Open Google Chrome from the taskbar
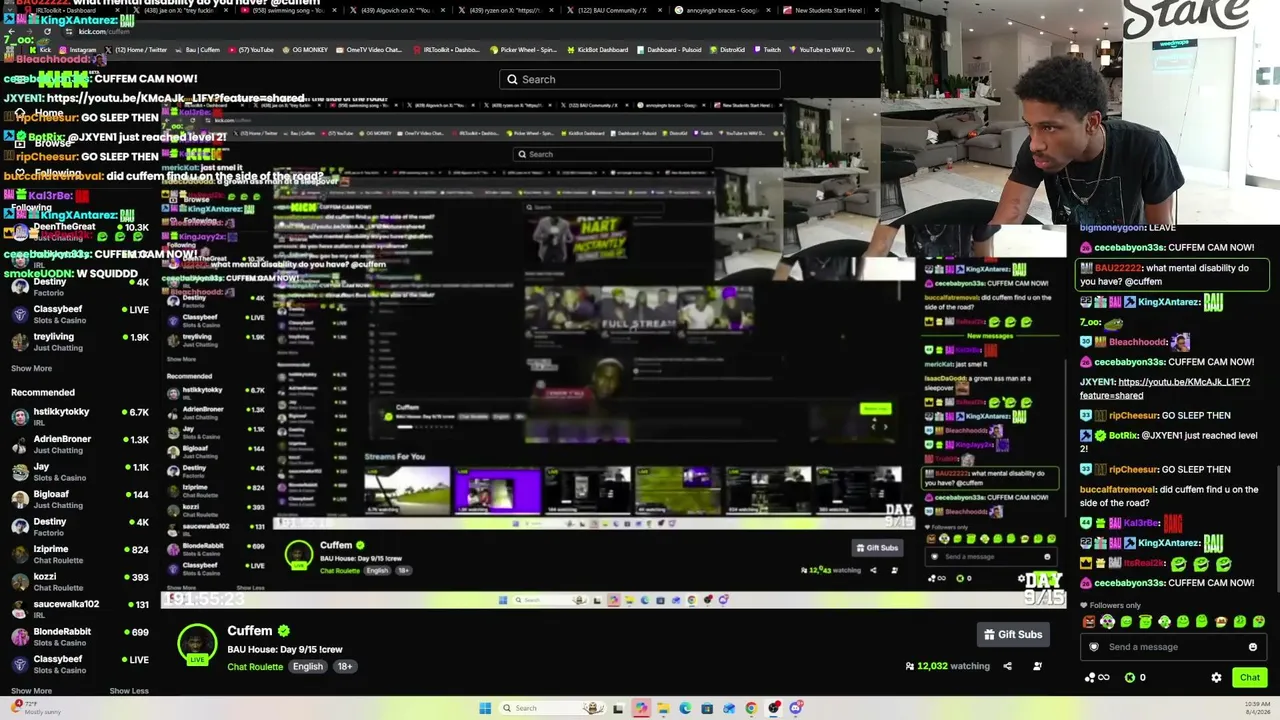This screenshot has height=720, width=1280. (x=751, y=708)
